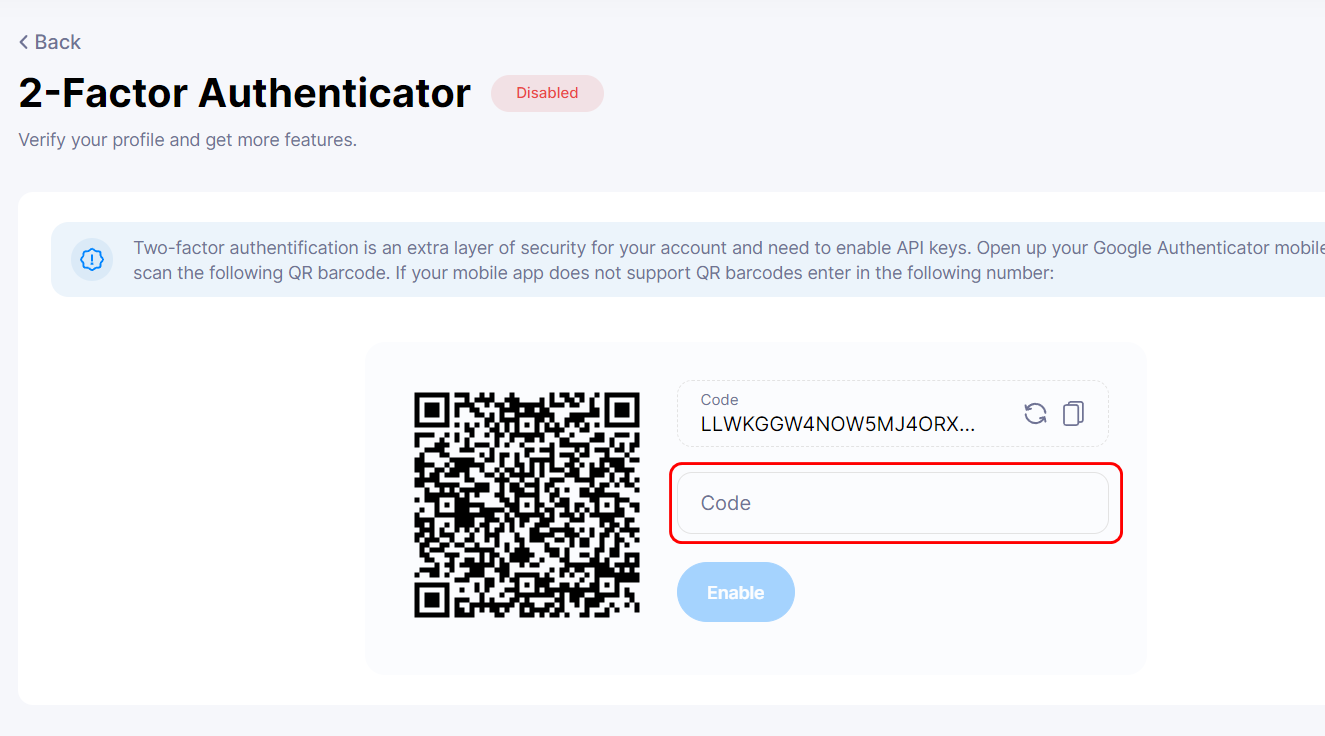Screen dimensions: 1325x736
Task: Click the QR code's top-left finder square
Action: tap(432, 410)
